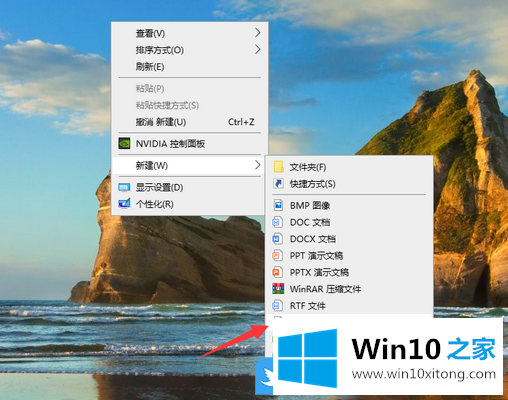Open the 排序方式(O) menu entry
Image resolution: width=508 pixels, height=400 pixels.
[x=189, y=50]
